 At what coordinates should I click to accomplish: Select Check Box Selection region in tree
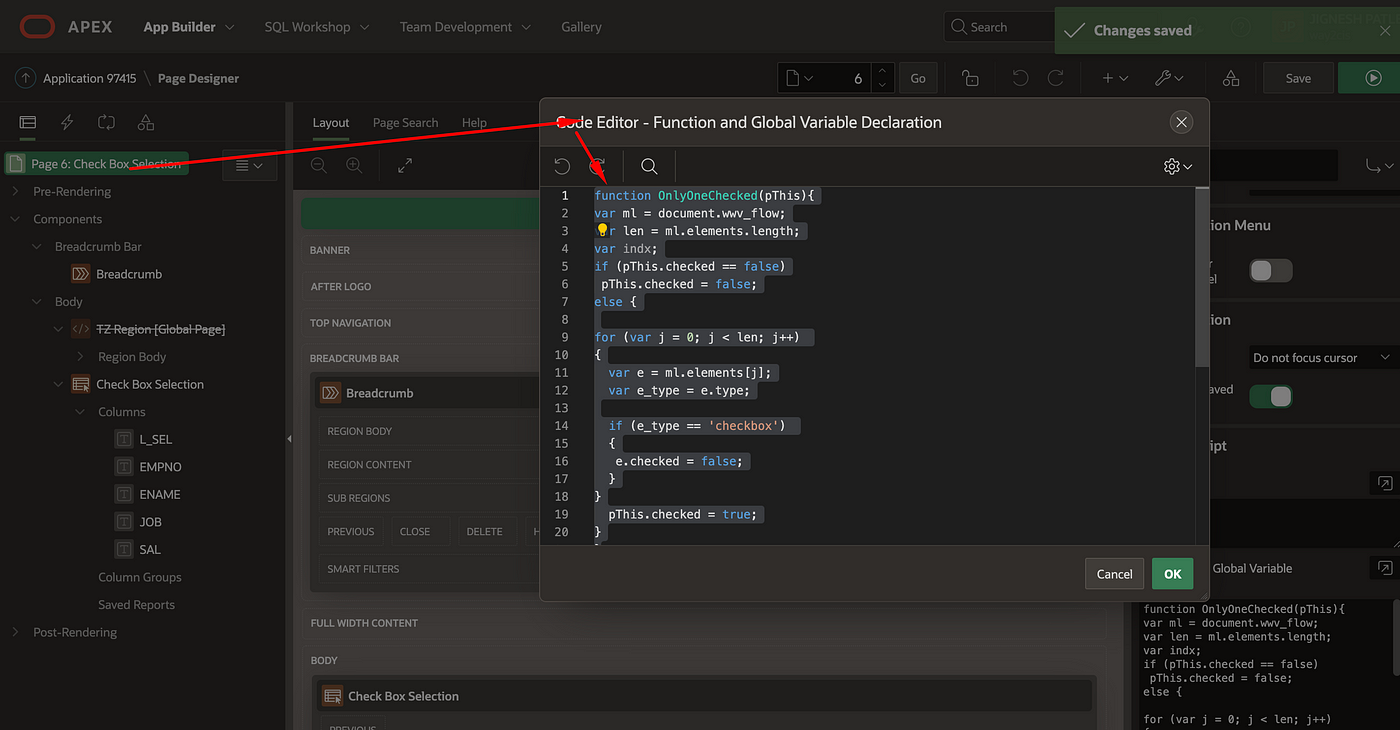(137, 384)
